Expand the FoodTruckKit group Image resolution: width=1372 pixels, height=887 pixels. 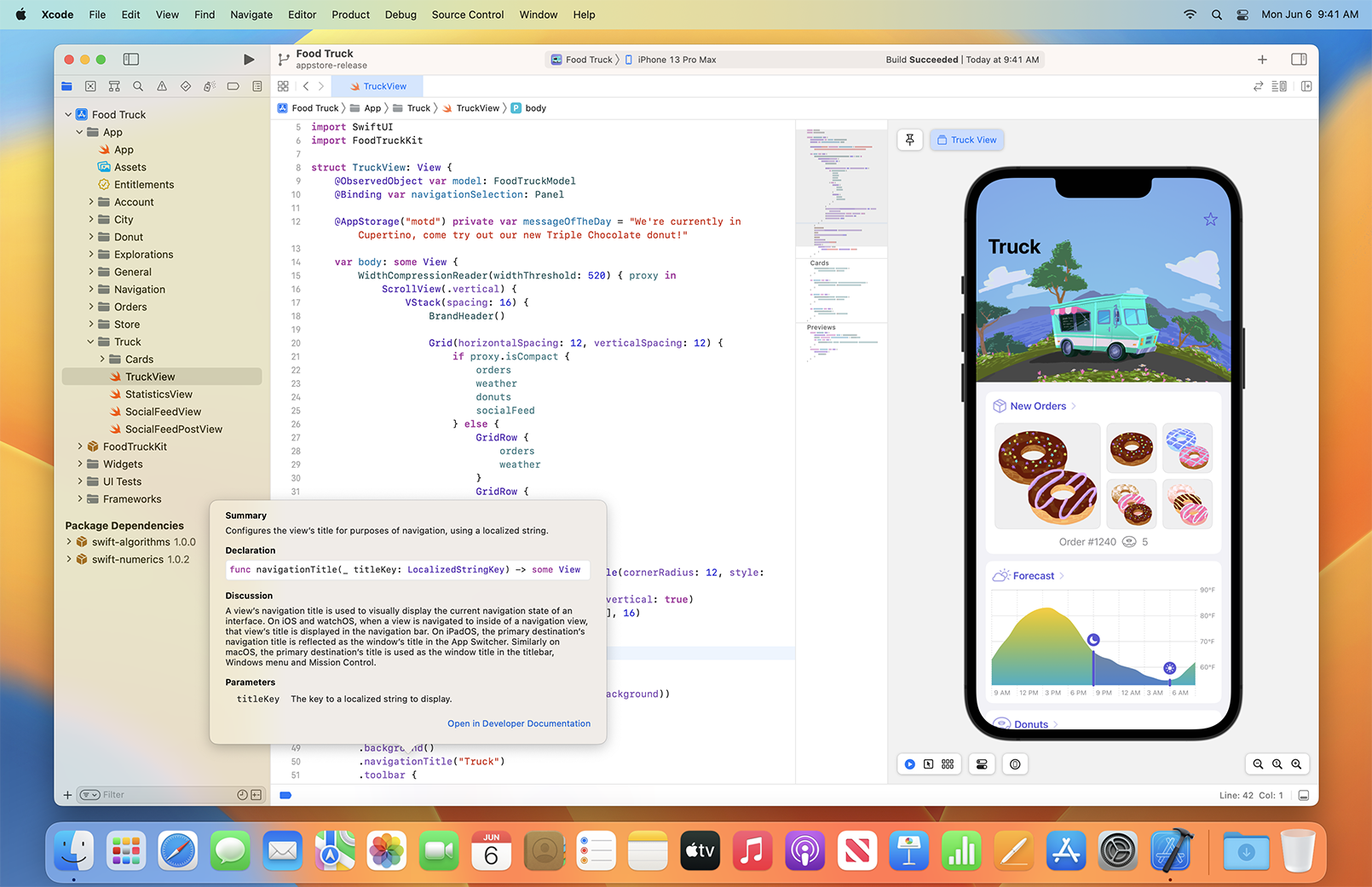79,446
